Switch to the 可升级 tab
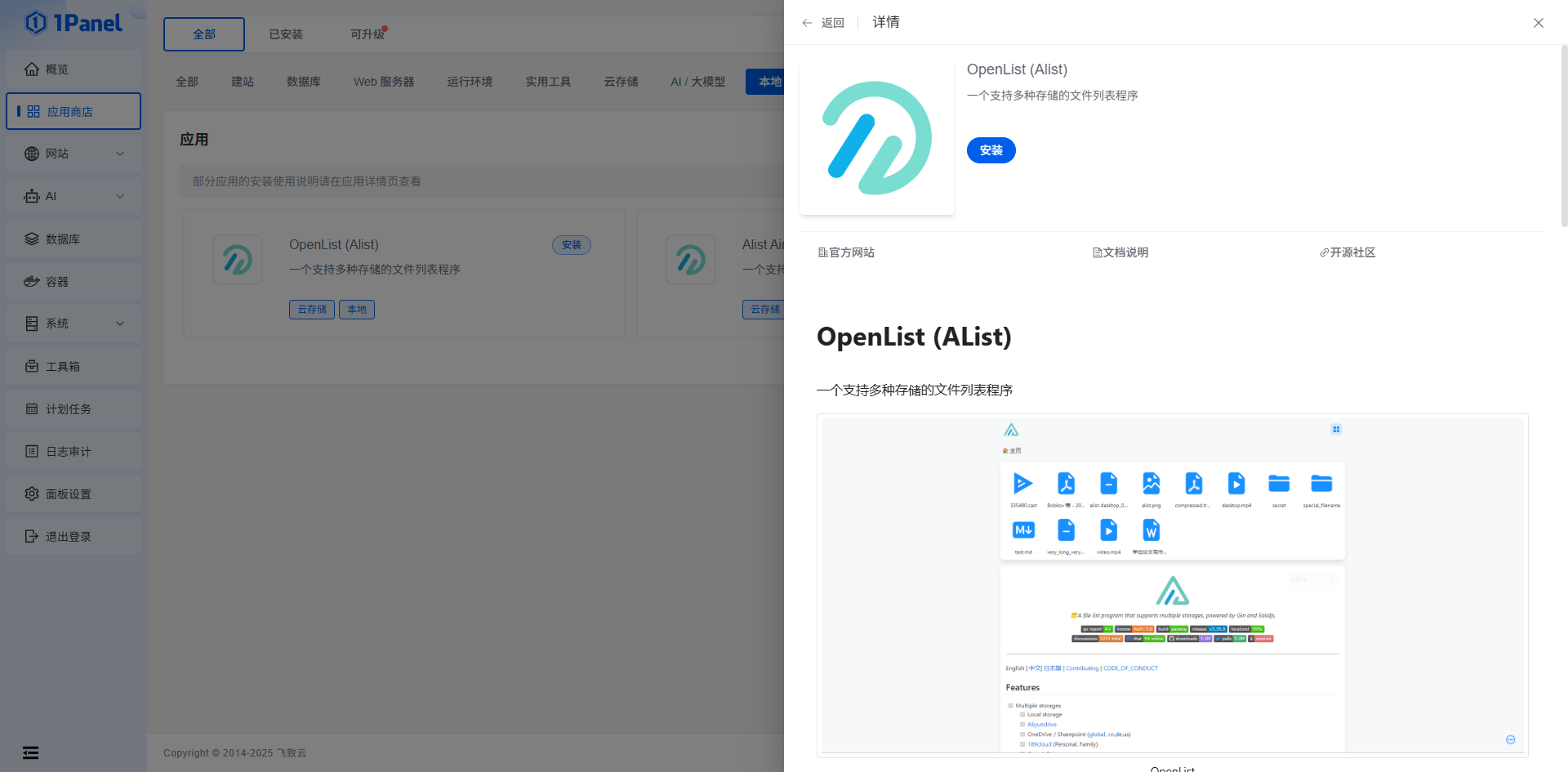This screenshot has height=772, width=1568. [367, 34]
